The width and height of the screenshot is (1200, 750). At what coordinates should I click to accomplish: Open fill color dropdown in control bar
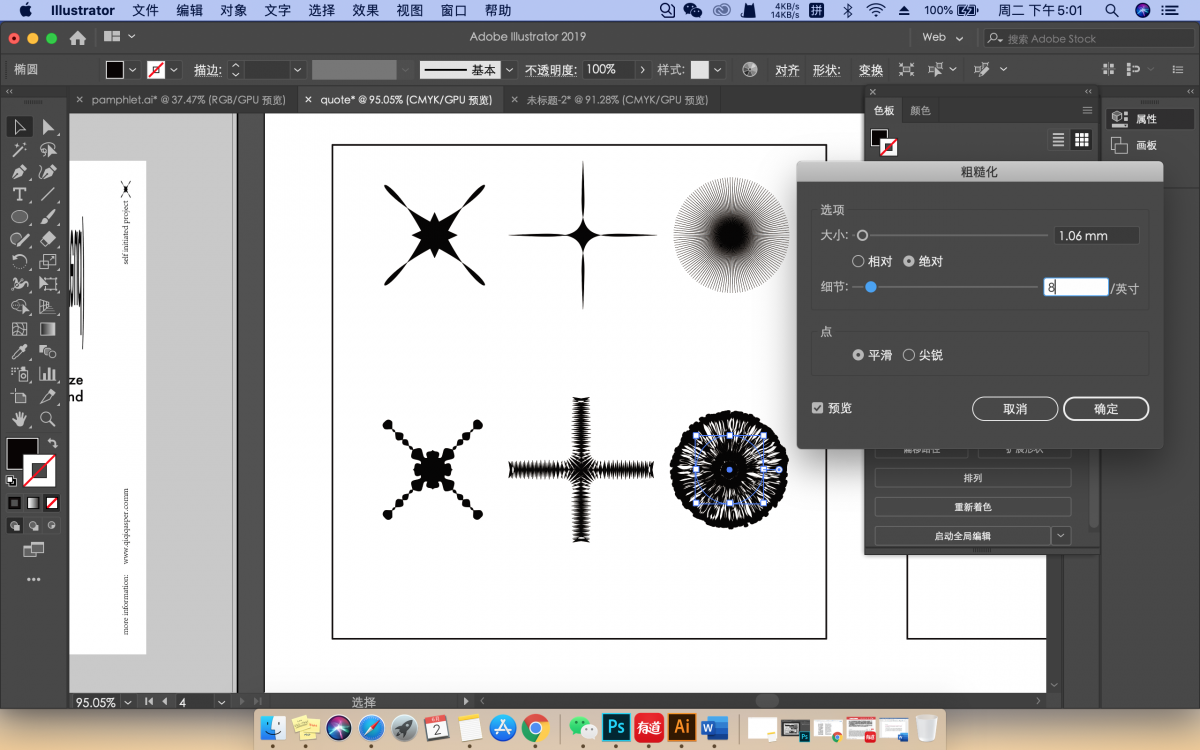132,70
